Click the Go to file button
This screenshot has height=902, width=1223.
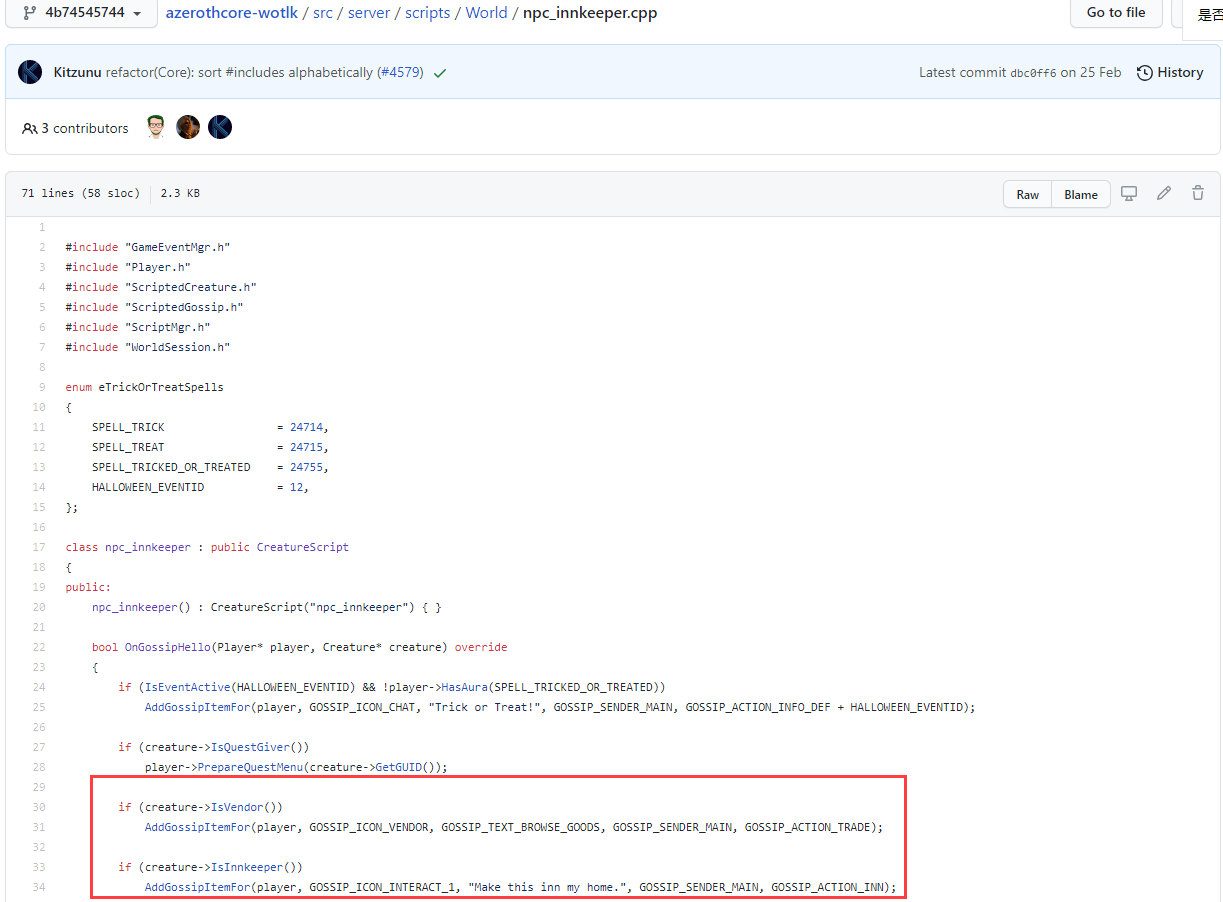coord(1115,14)
